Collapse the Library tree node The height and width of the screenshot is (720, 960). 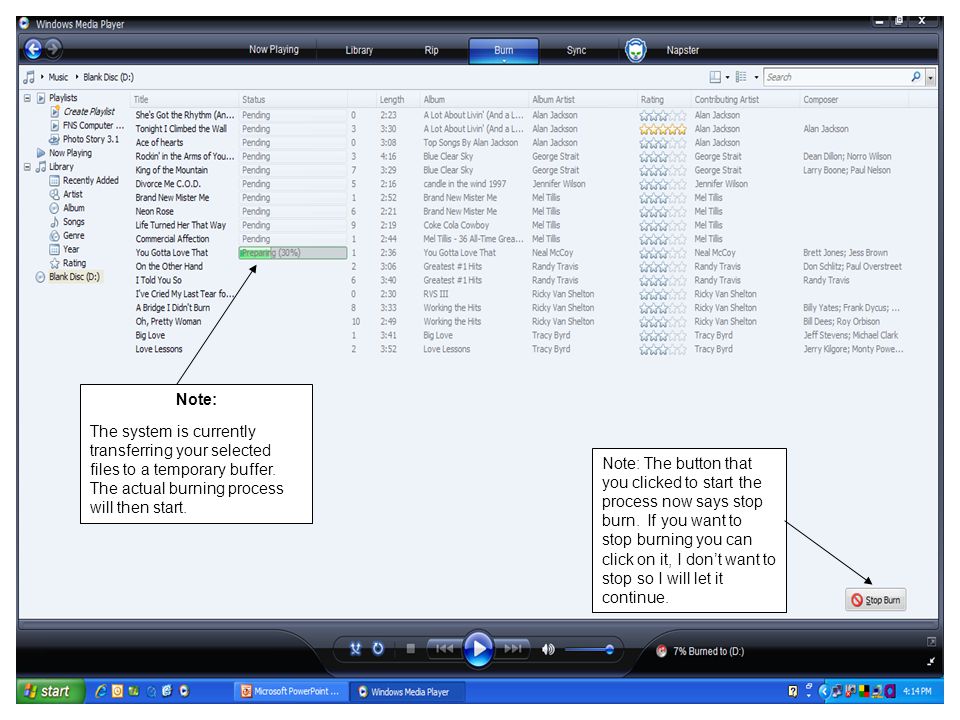[28, 167]
